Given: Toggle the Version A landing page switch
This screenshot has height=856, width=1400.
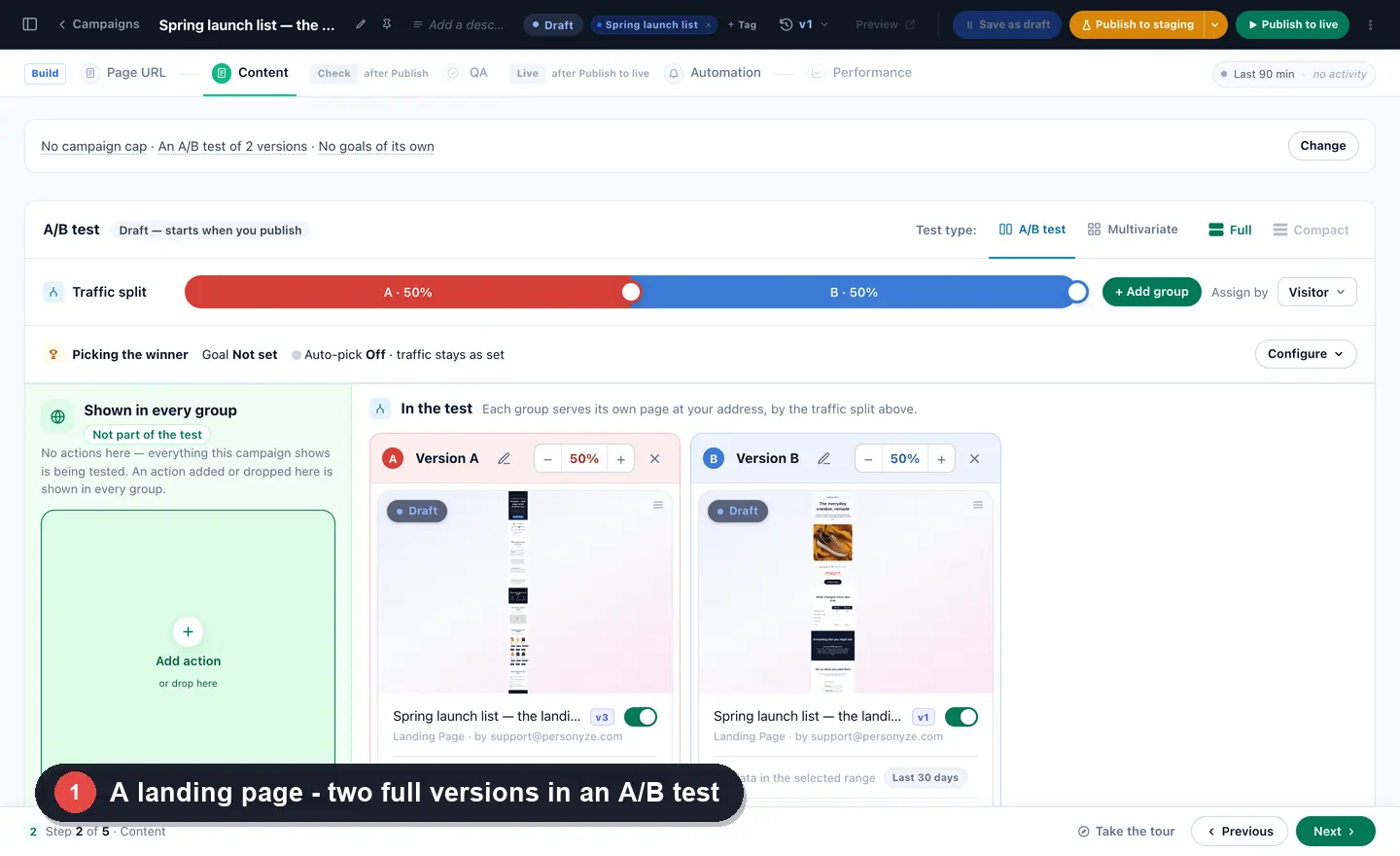Looking at the screenshot, I should (x=641, y=717).
